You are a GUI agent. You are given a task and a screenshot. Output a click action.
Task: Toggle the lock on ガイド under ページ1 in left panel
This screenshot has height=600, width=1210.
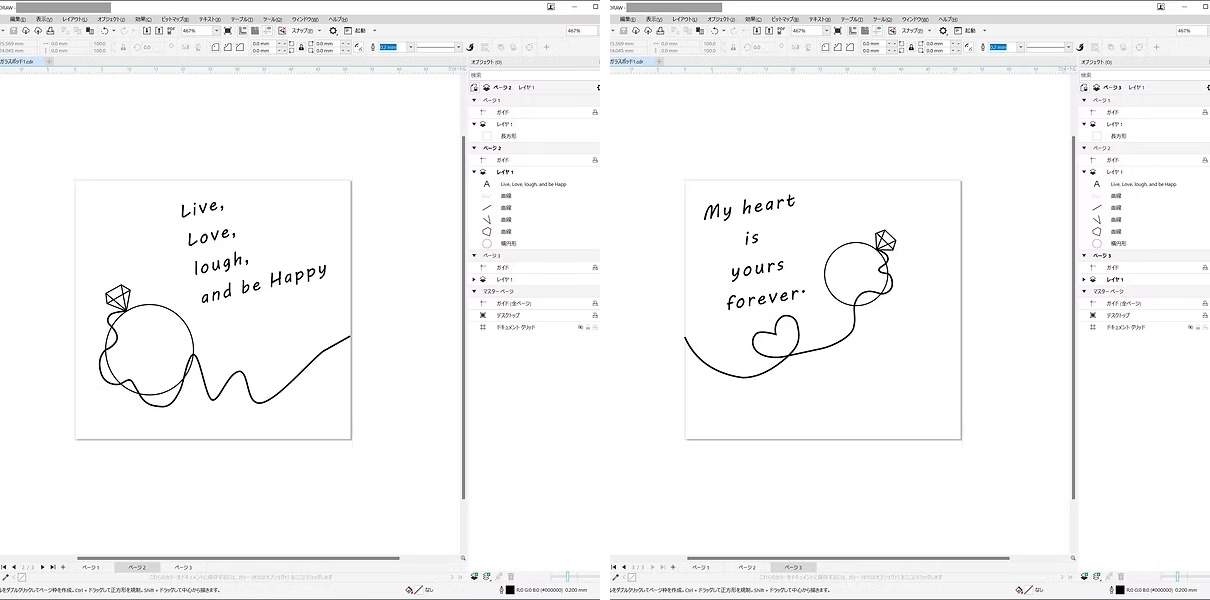[x=595, y=112]
